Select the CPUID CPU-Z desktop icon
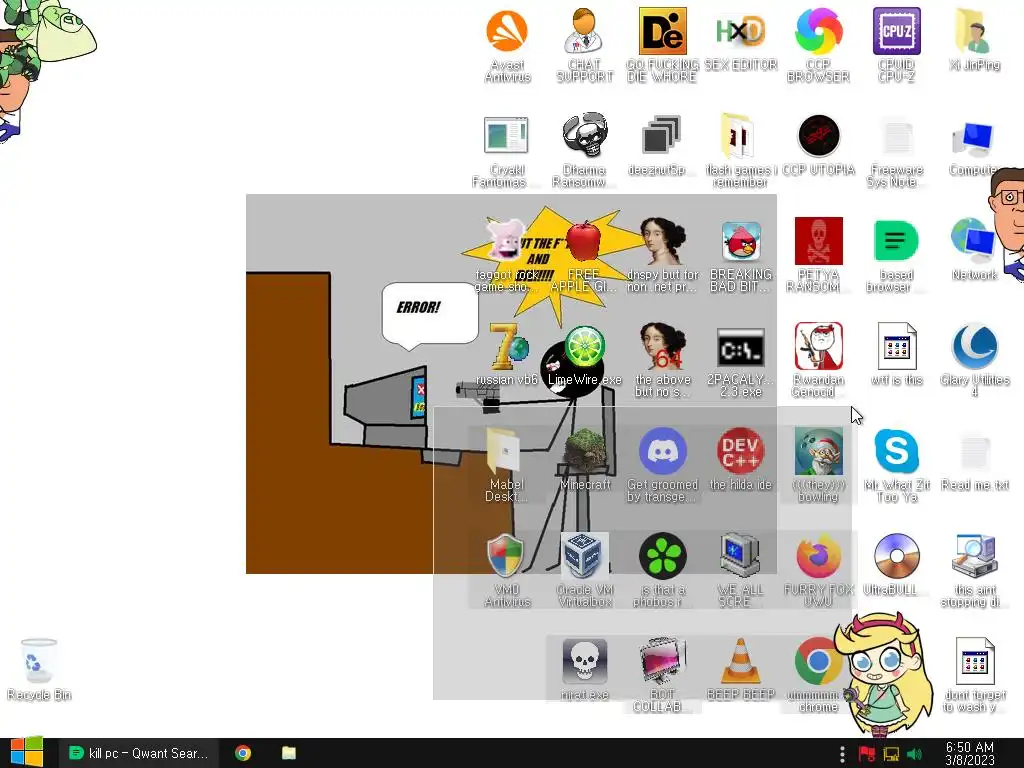The height and width of the screenshot is (768, 1024). pyautogui.click(x=897, y=45)
